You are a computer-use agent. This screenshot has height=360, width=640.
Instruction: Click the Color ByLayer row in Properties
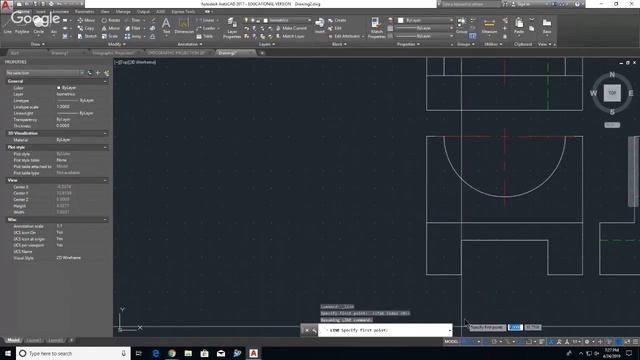57,88
